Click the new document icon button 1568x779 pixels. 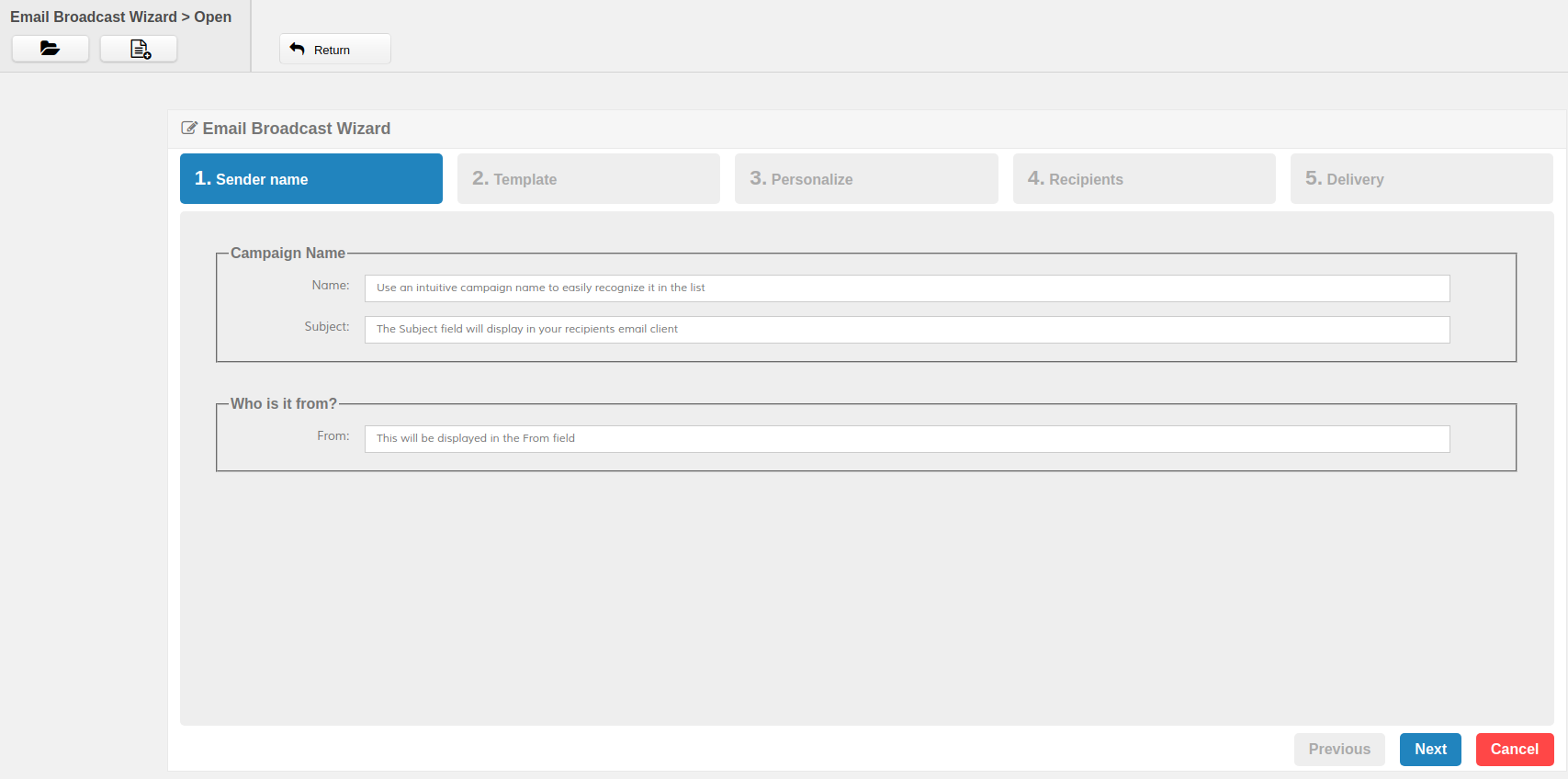(x=139, y=49)
